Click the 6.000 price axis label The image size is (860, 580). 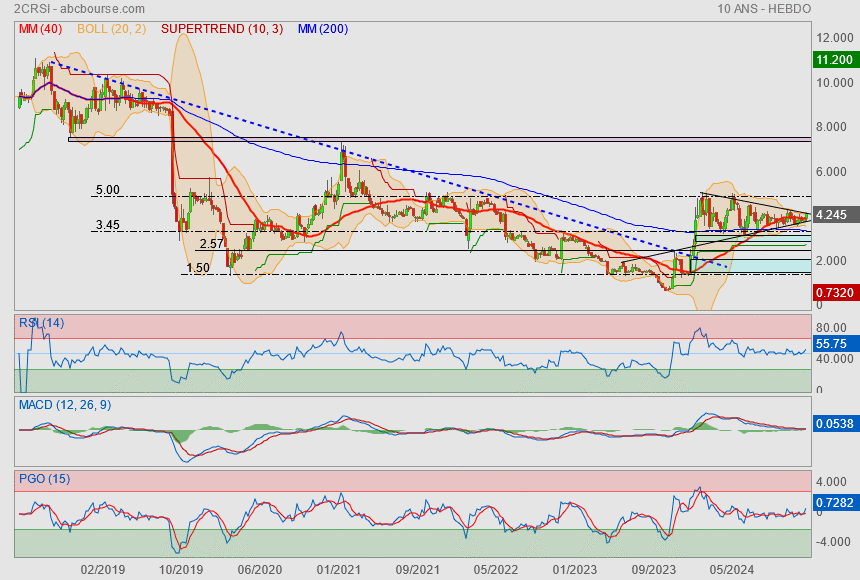click(x=831, y=172)
